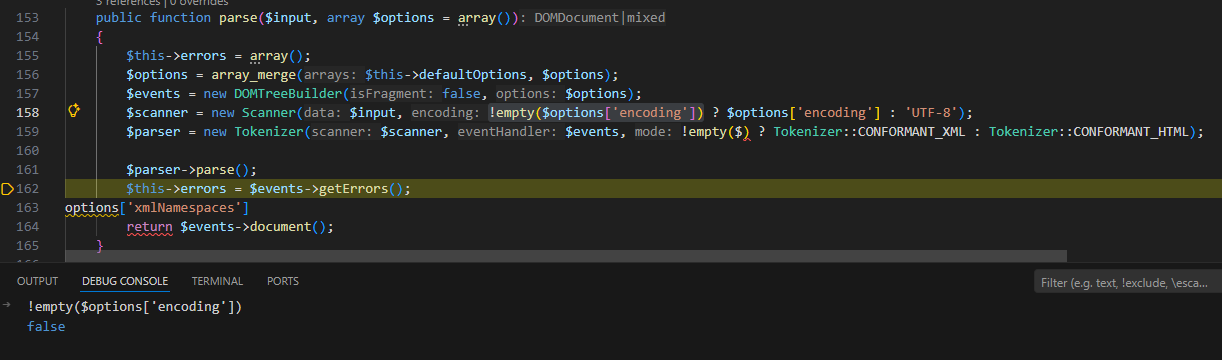Click the arrow marker beside the debug console expression
1222x360 pixels.
click(7, 306)
